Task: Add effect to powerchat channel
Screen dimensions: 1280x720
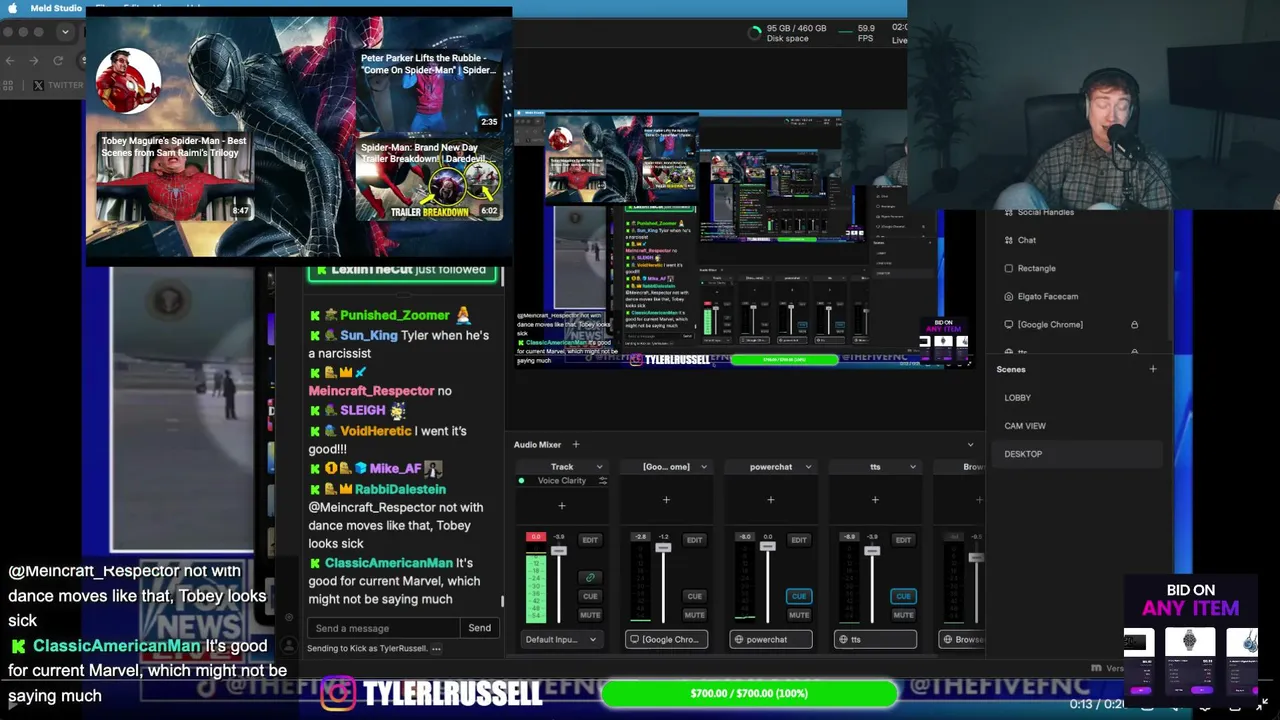Action: [771, 500]
